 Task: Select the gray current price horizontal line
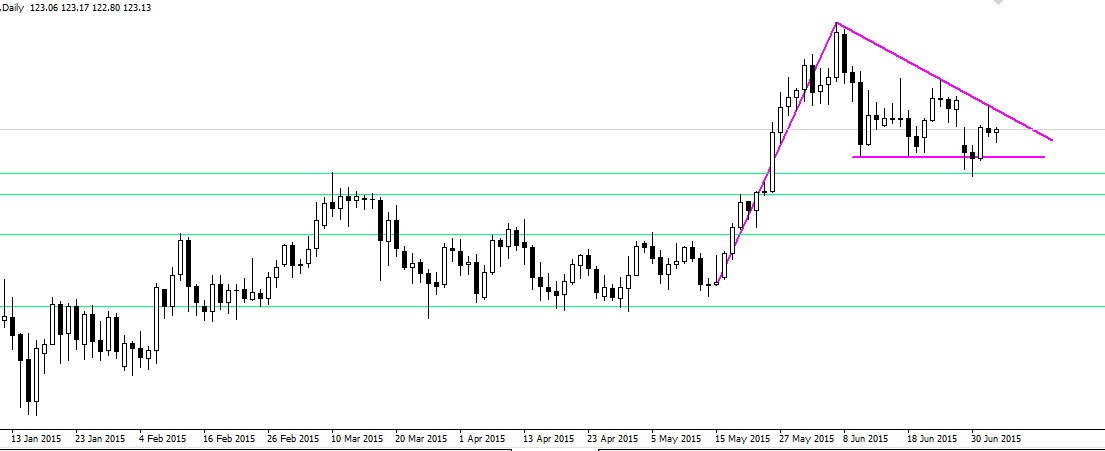pos(552,129)
